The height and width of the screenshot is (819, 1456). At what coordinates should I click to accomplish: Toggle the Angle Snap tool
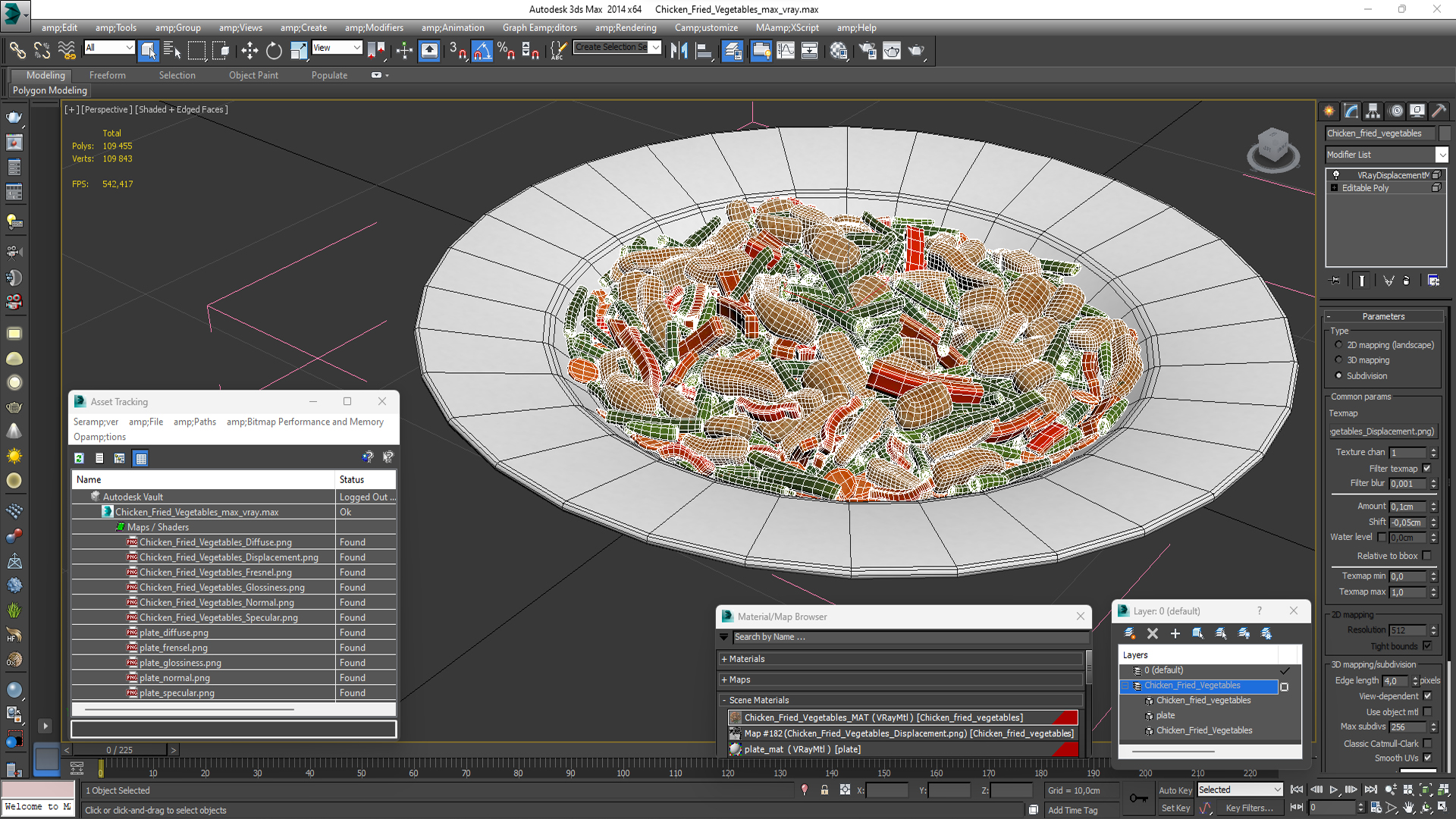coord(482,51)
